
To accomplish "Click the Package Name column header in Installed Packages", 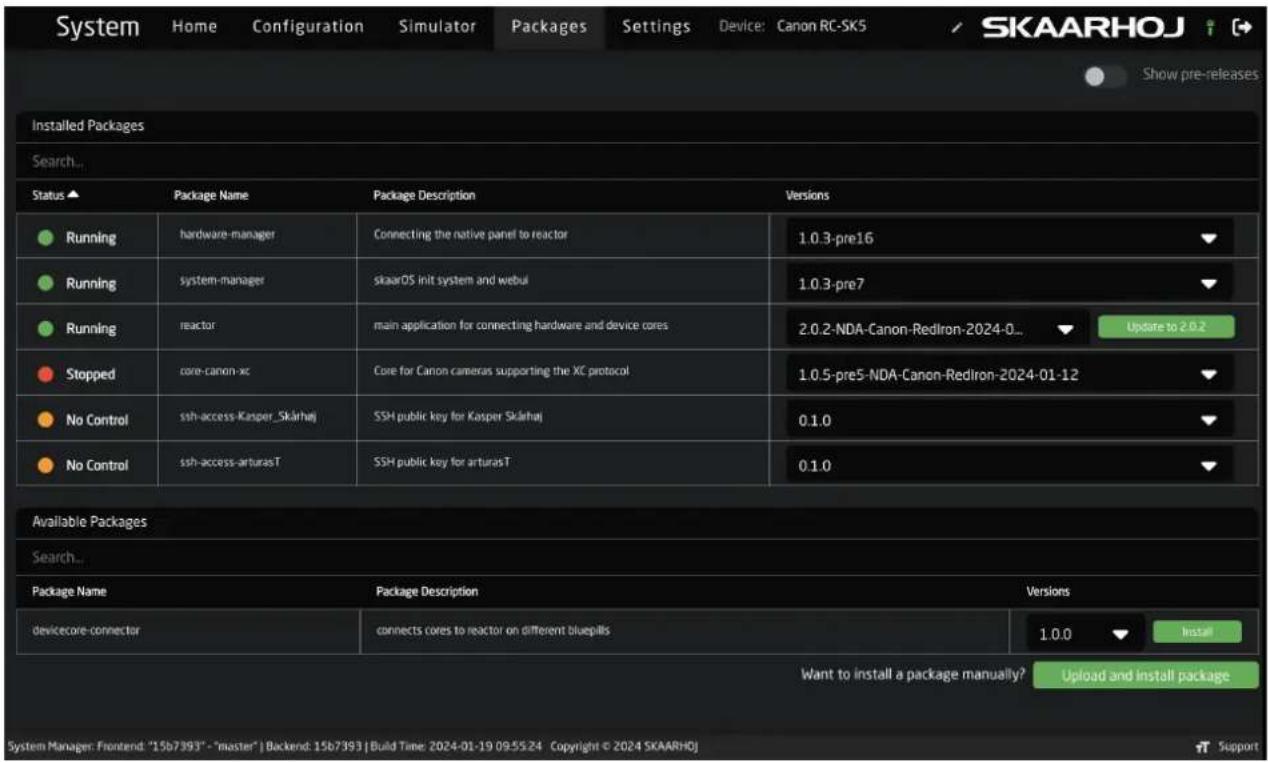I will (211, 195).
